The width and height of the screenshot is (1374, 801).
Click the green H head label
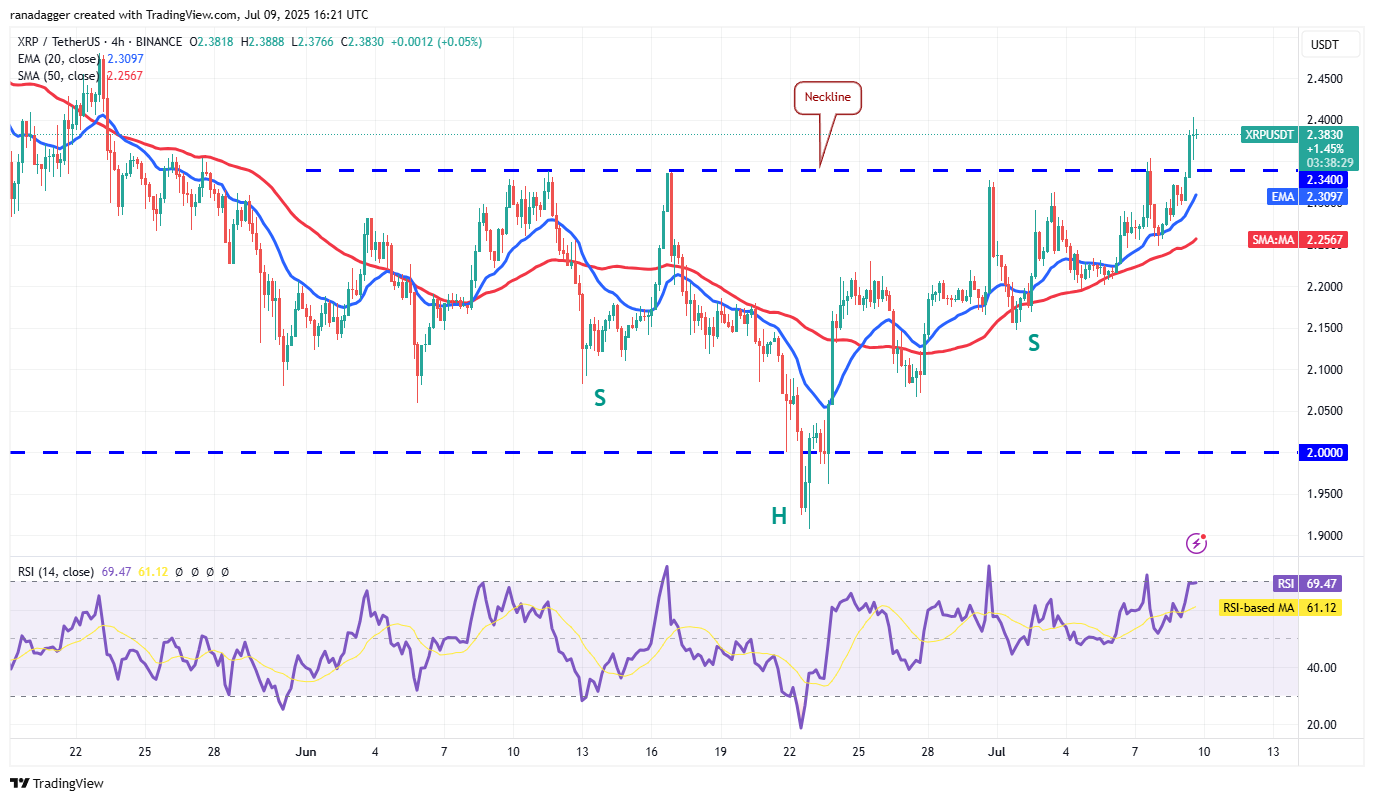tap(778, 516)
